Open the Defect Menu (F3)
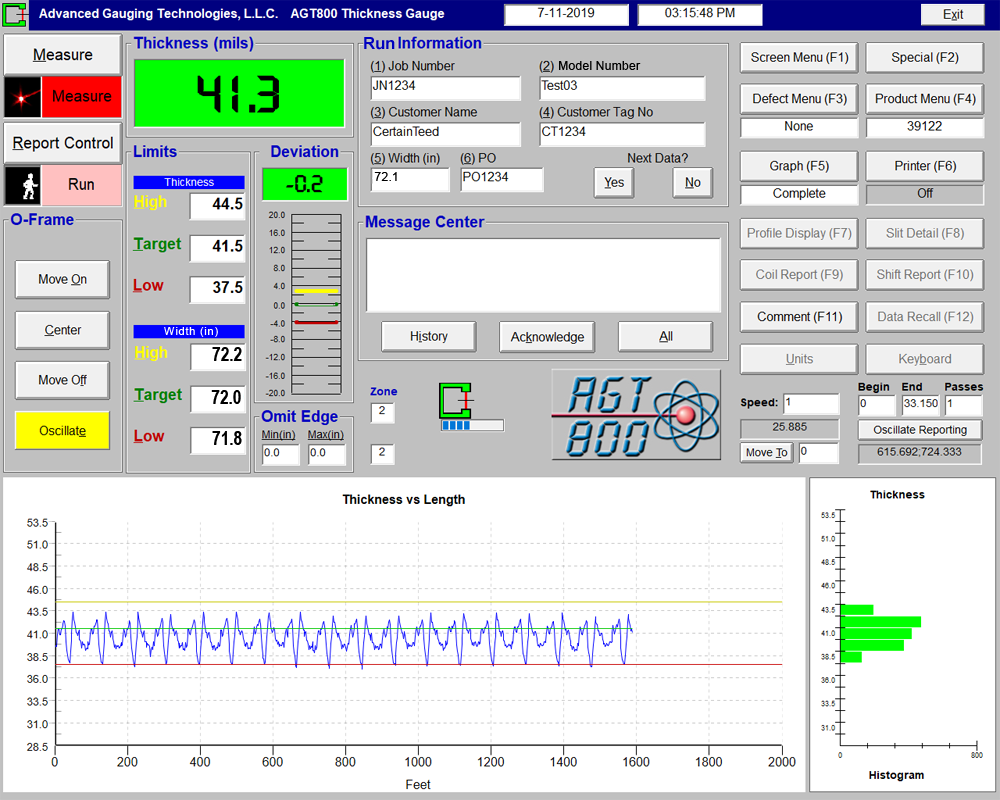 [799, 99]
